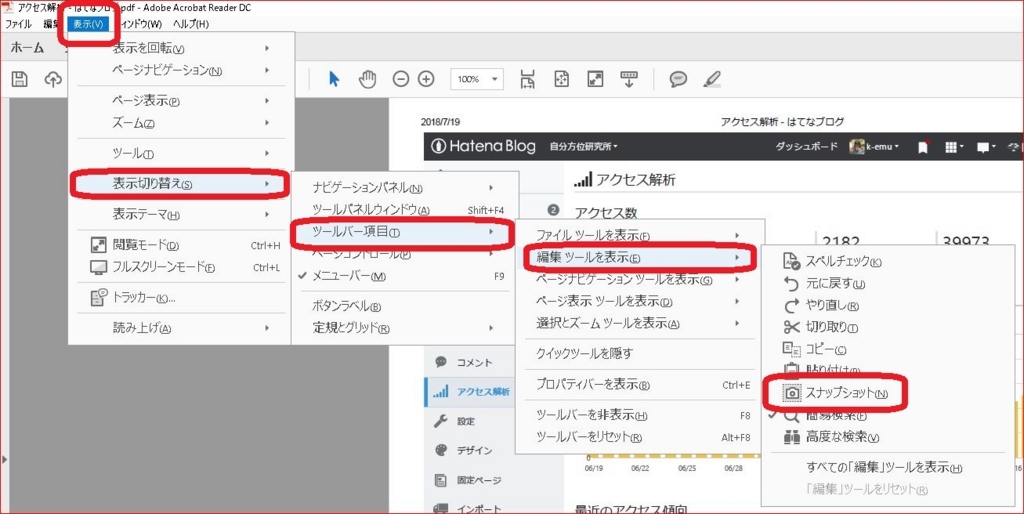
Task: Click ボタンラベル entry
Action: (x=405, y=306)
